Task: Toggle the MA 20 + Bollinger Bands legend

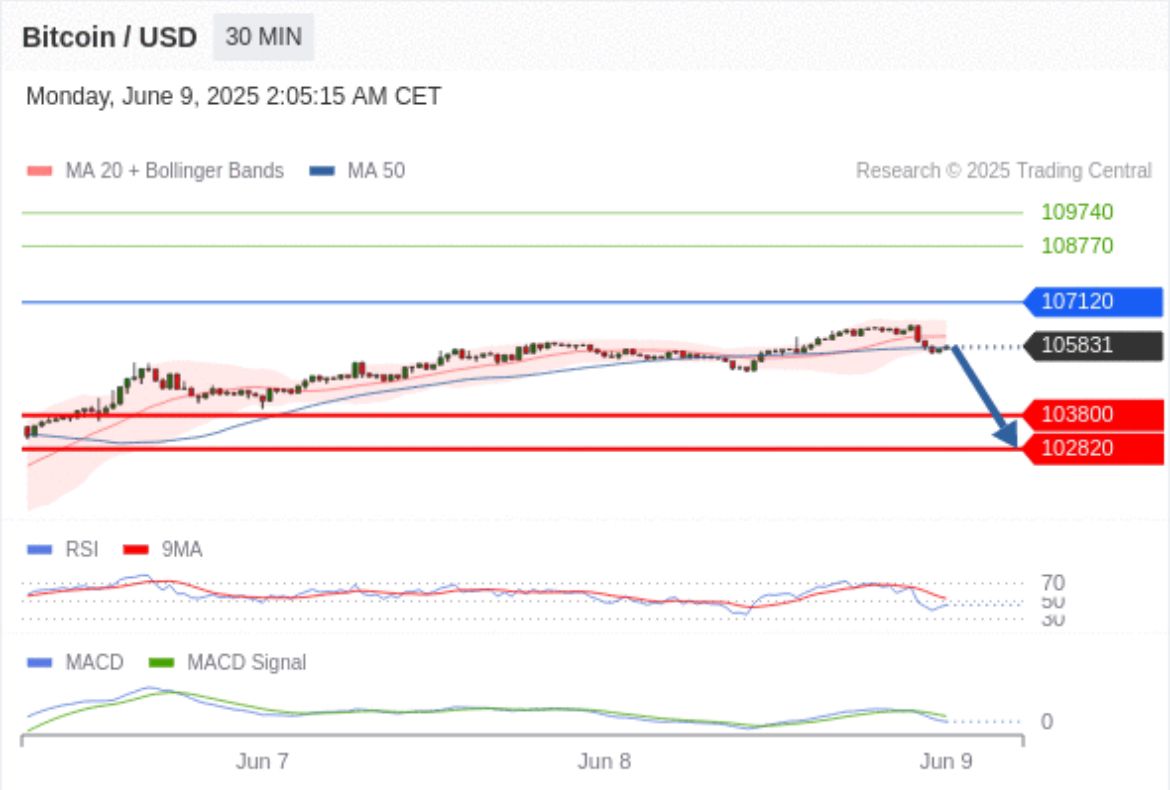Action: click(x=155, y=171)
